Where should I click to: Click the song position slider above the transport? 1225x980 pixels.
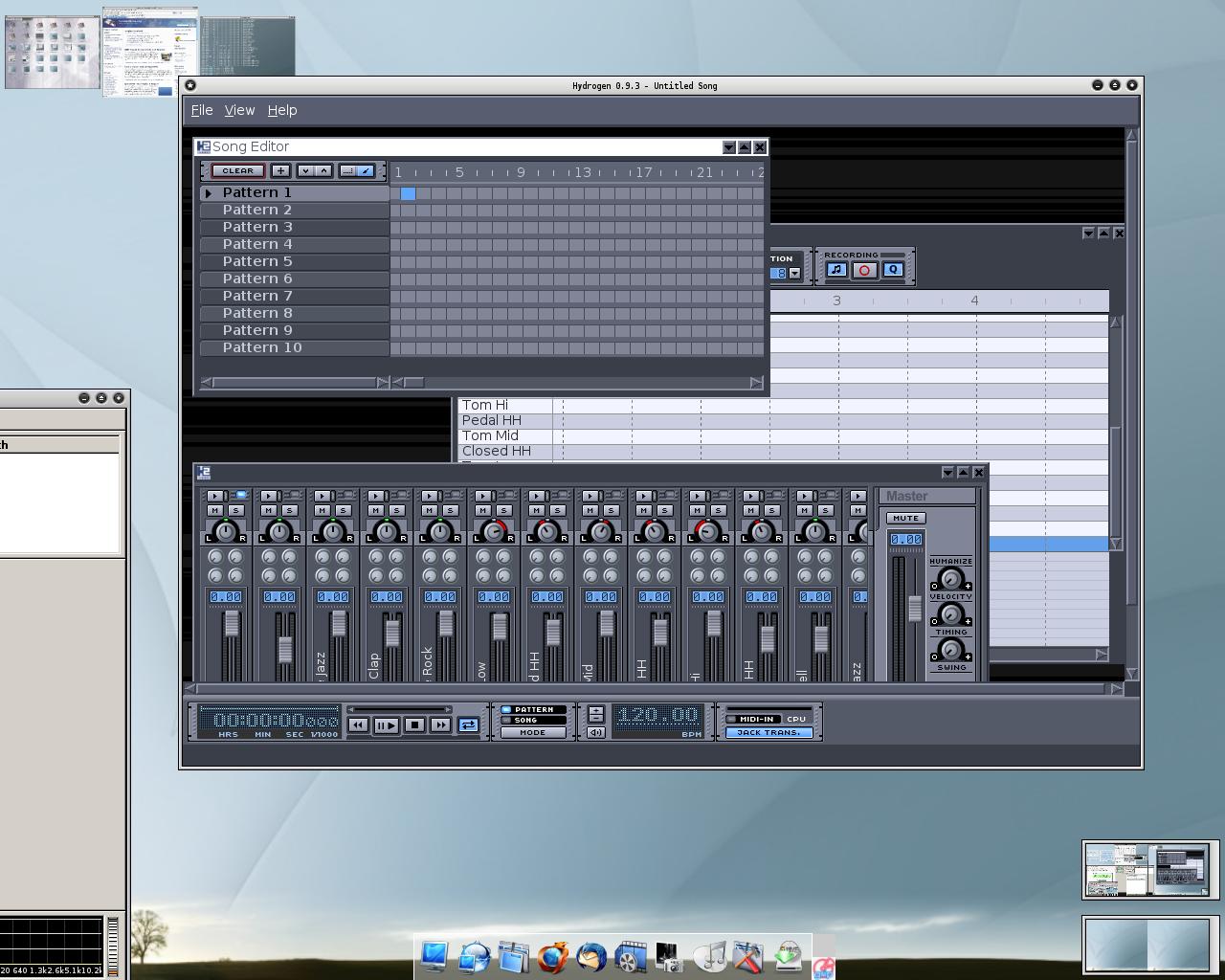(400, 709)
